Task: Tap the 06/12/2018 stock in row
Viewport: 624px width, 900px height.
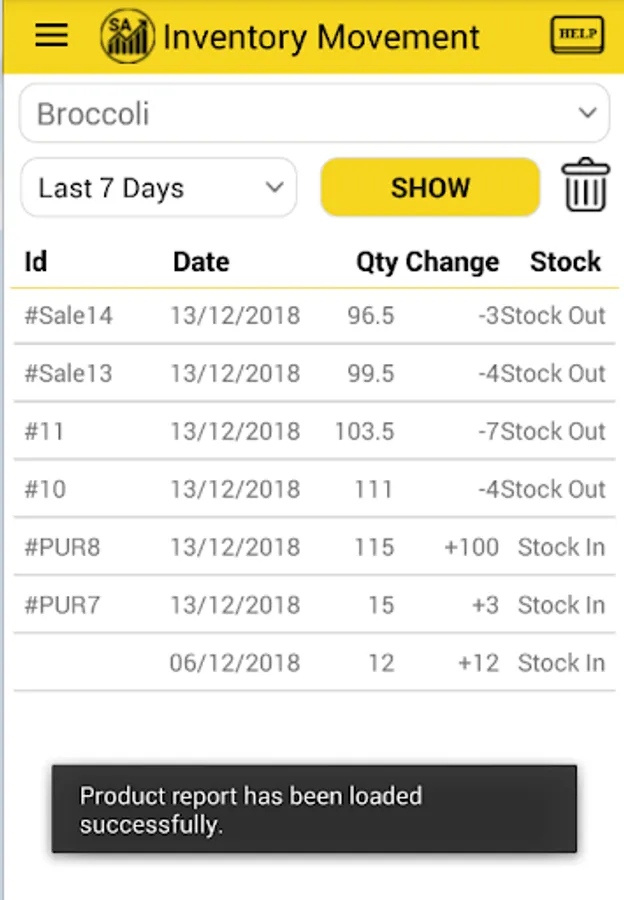Action: [x=314, y=663]
